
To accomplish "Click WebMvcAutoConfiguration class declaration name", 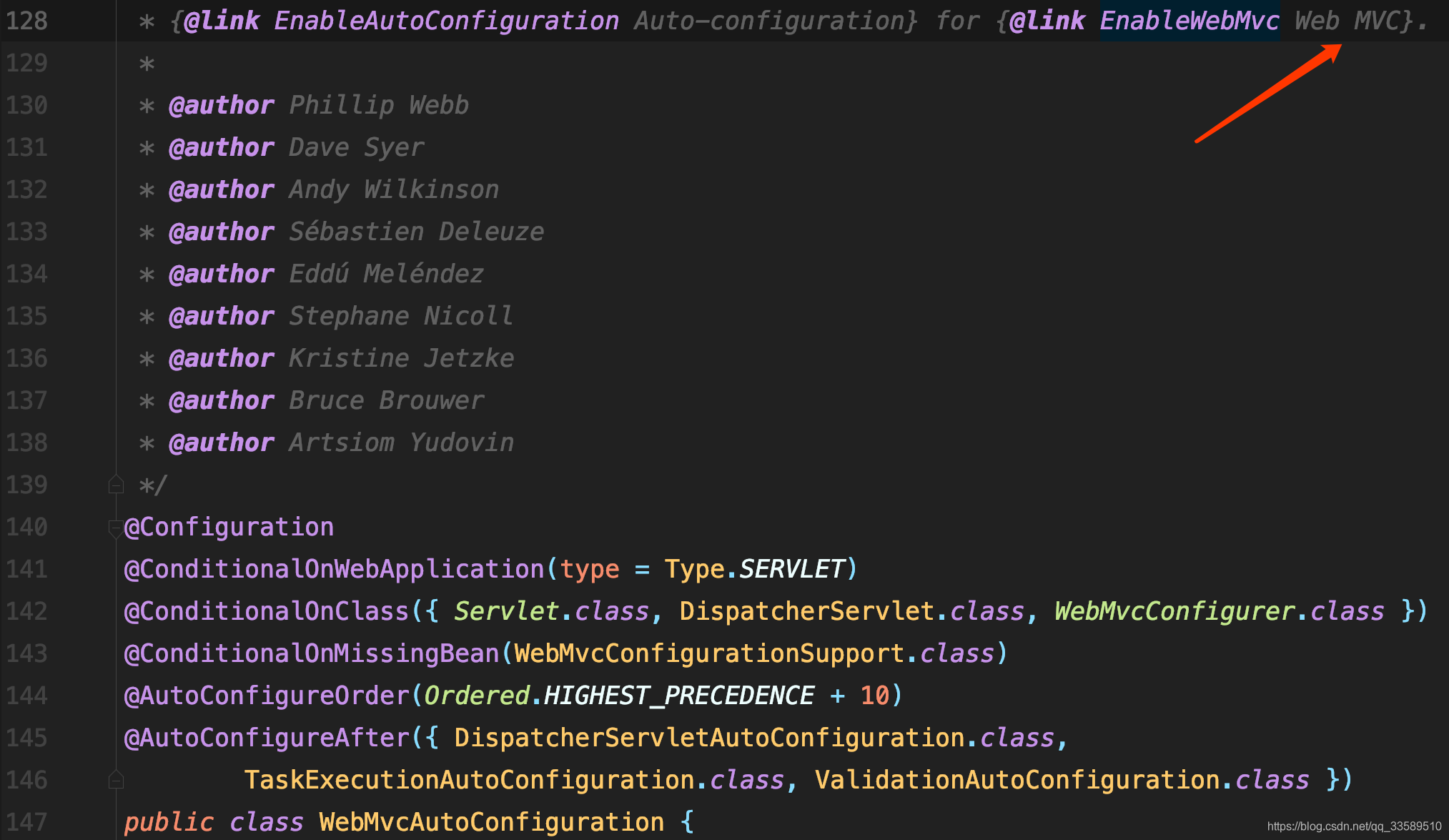I will [491, 823].
